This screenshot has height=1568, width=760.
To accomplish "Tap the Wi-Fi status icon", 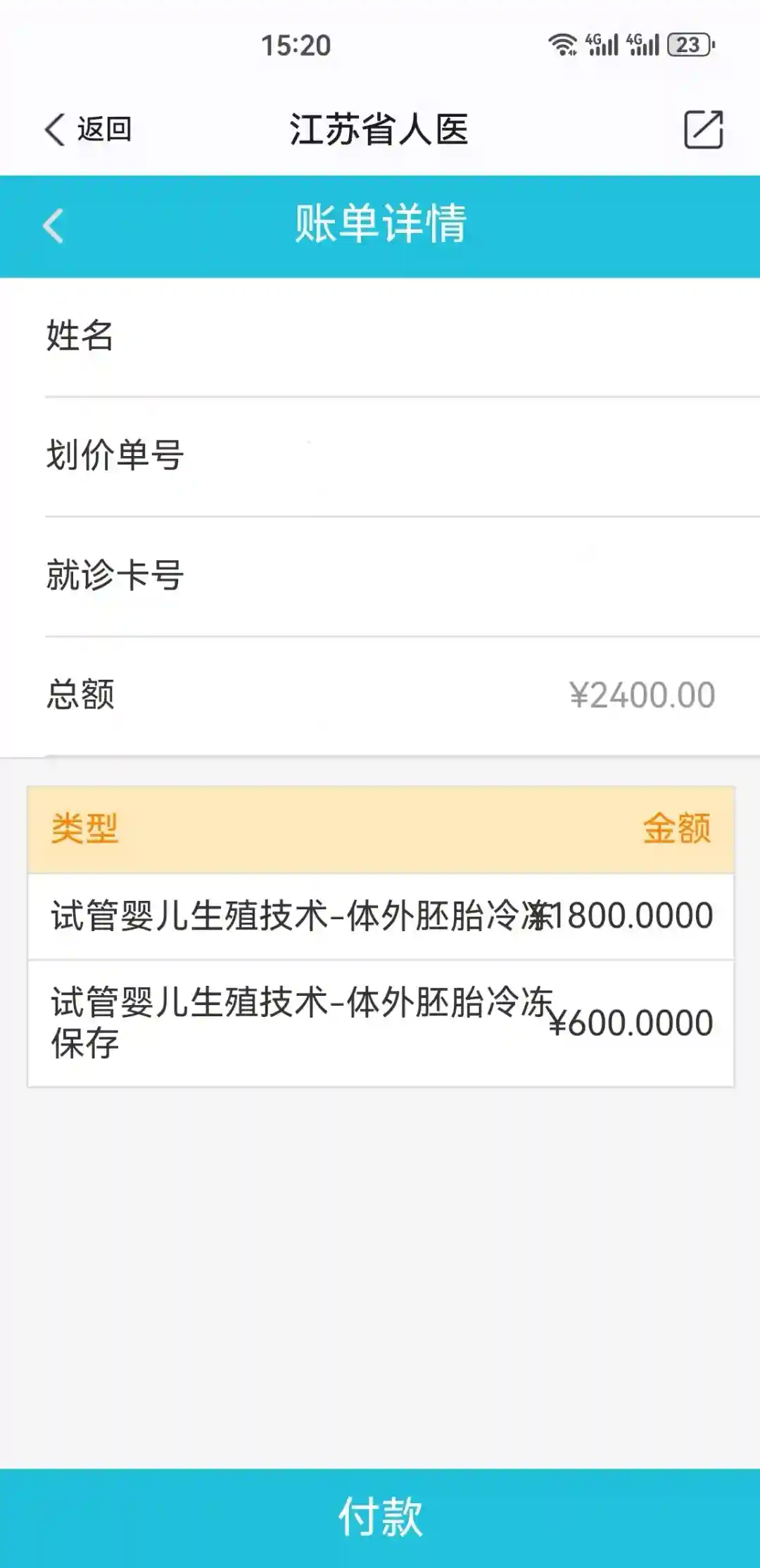I will click(x=562, y=45).
